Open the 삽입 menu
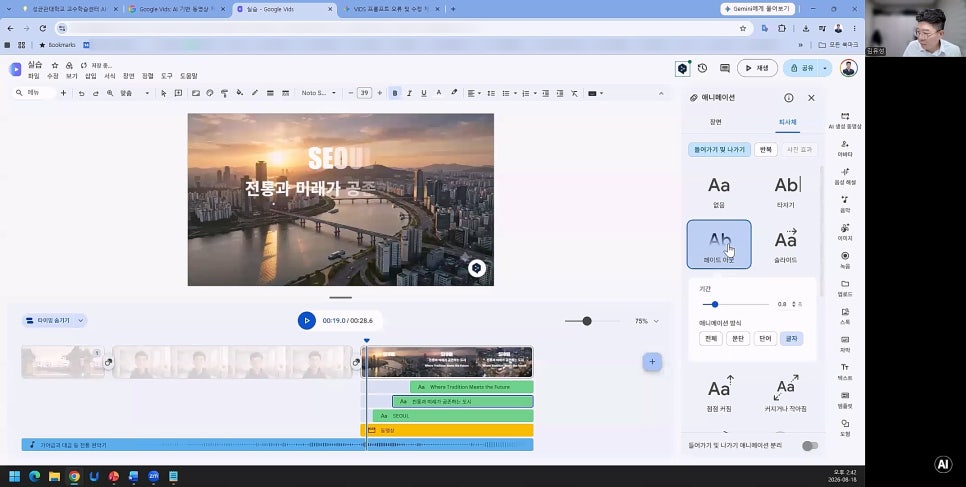 click(91, 76)
